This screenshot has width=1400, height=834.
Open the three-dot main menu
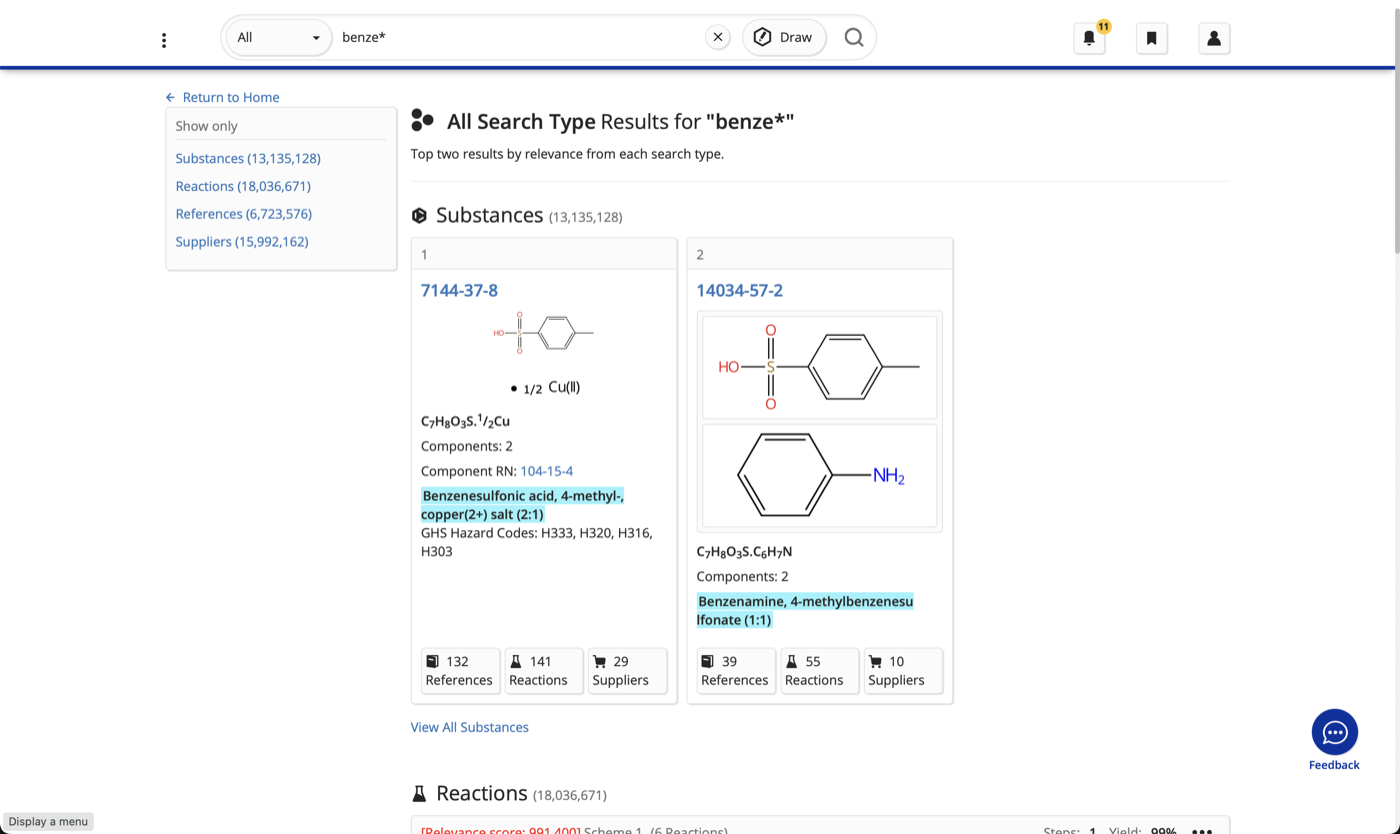tap(164, 40)
